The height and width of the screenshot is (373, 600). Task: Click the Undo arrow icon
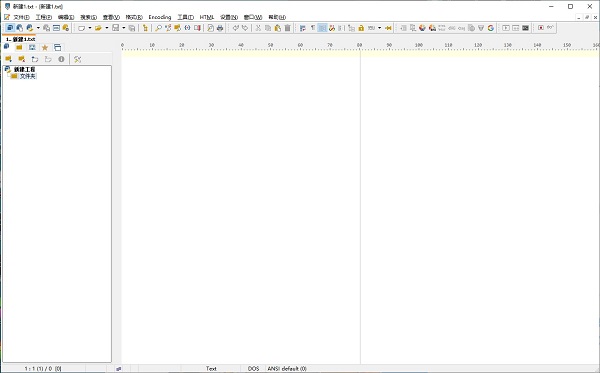pyautogui.click(x=236, y=28)
